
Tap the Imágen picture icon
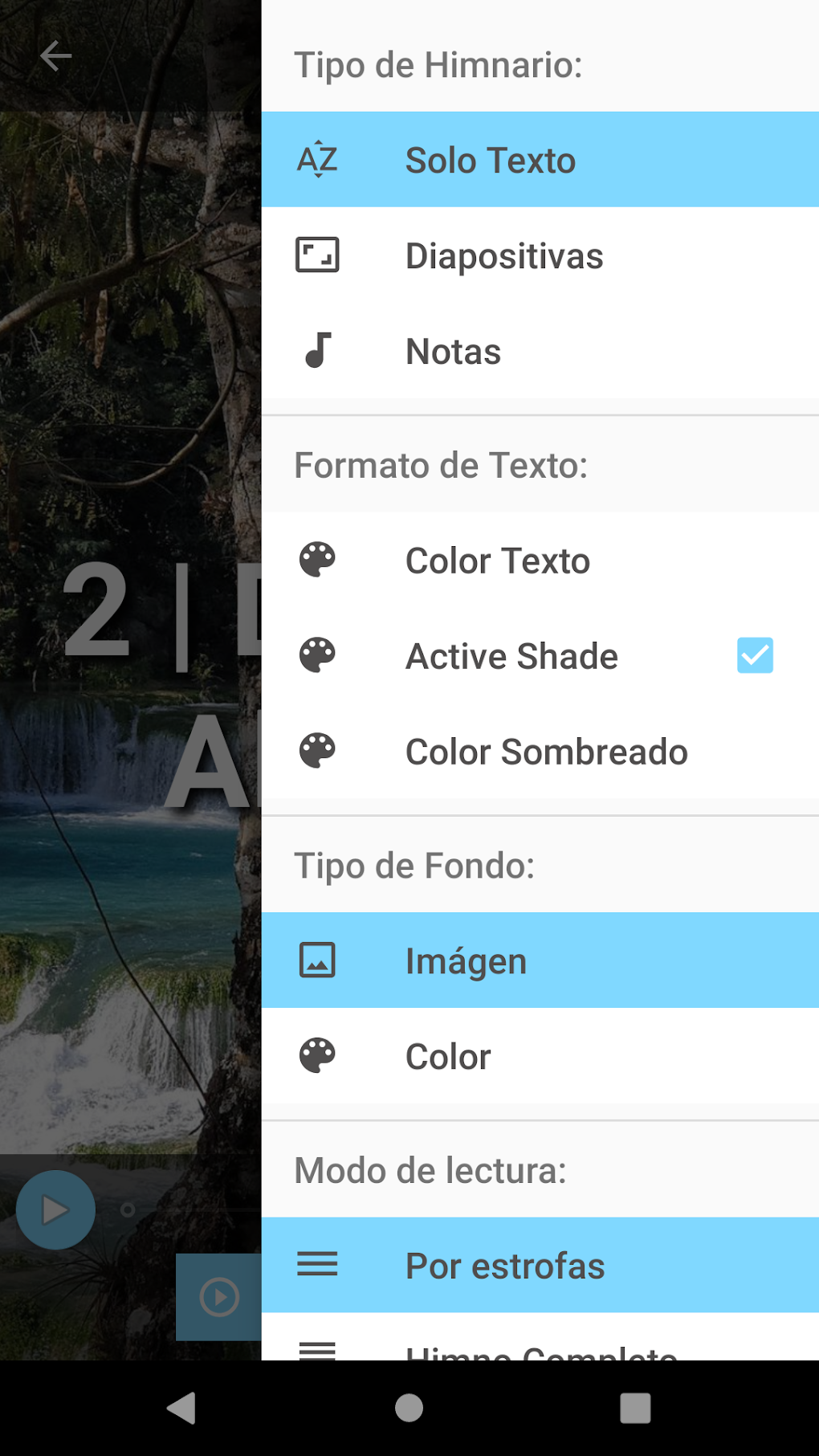(317, 960)
